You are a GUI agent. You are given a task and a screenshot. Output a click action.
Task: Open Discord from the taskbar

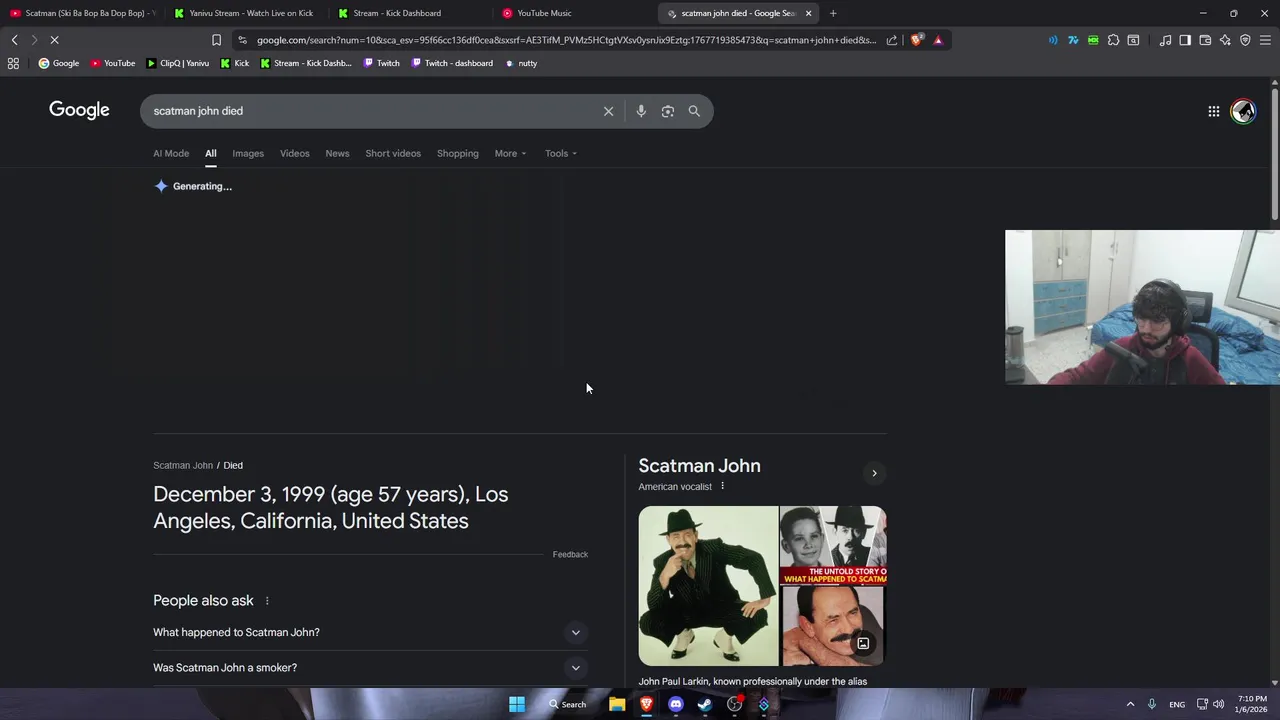pos(676,704)
